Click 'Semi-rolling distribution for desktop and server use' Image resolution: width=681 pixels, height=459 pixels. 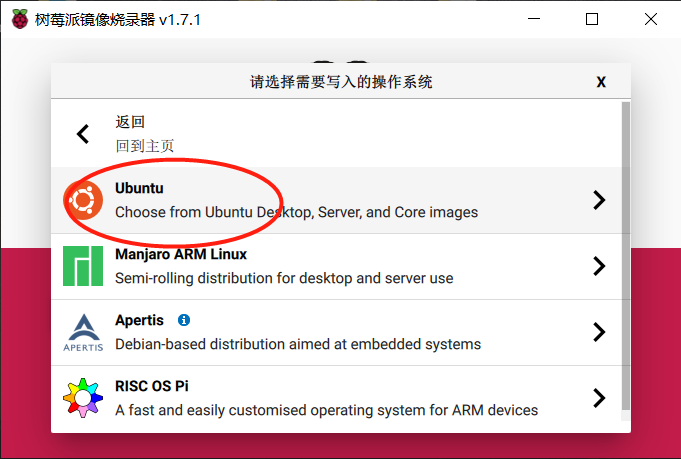(284, 278)
